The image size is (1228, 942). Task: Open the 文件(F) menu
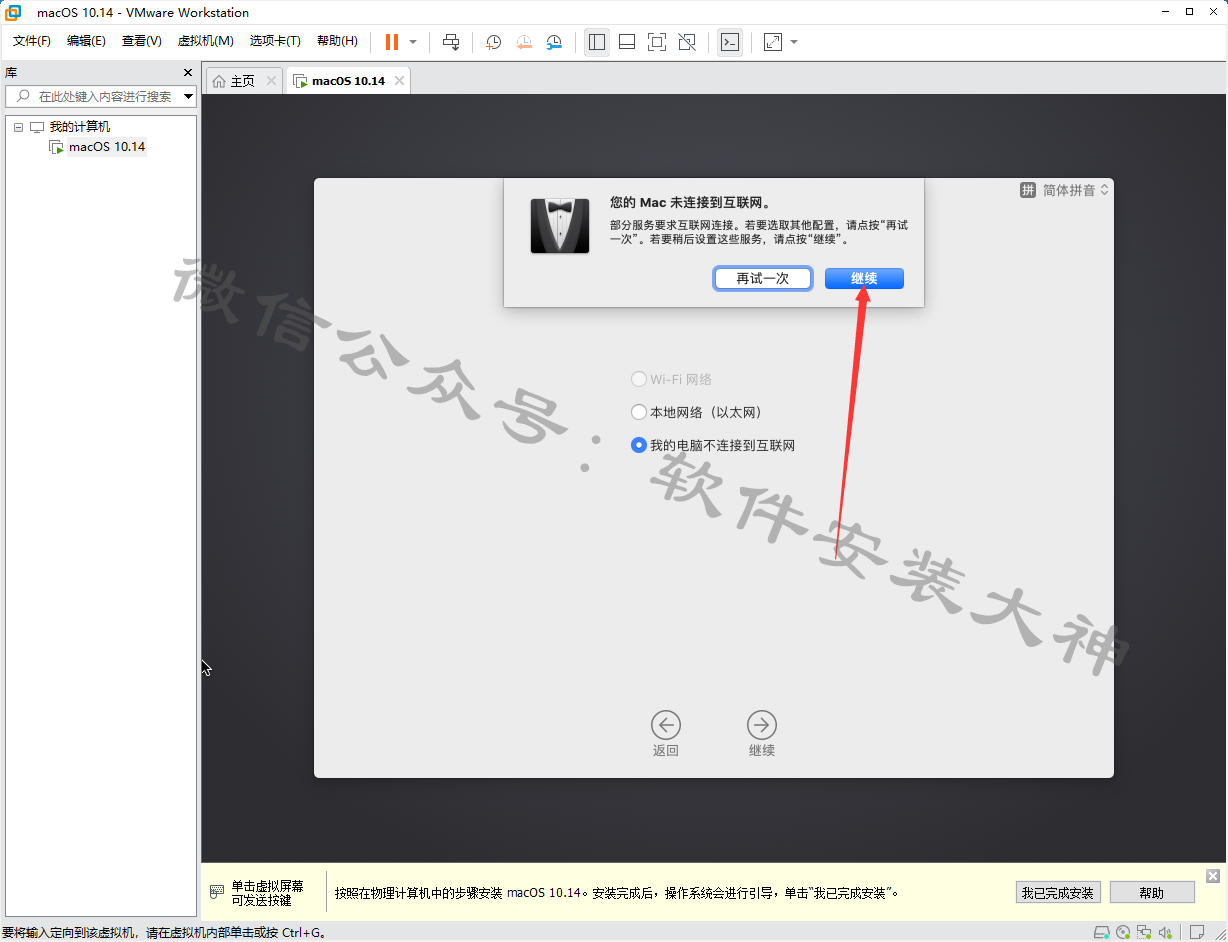(32, 41)
